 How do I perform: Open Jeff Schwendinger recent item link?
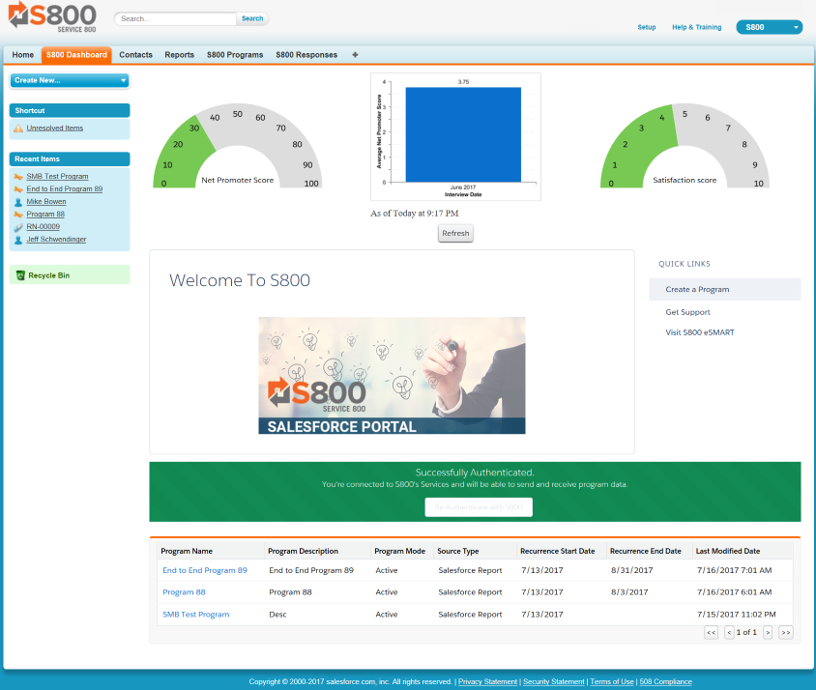click(56, 239)
